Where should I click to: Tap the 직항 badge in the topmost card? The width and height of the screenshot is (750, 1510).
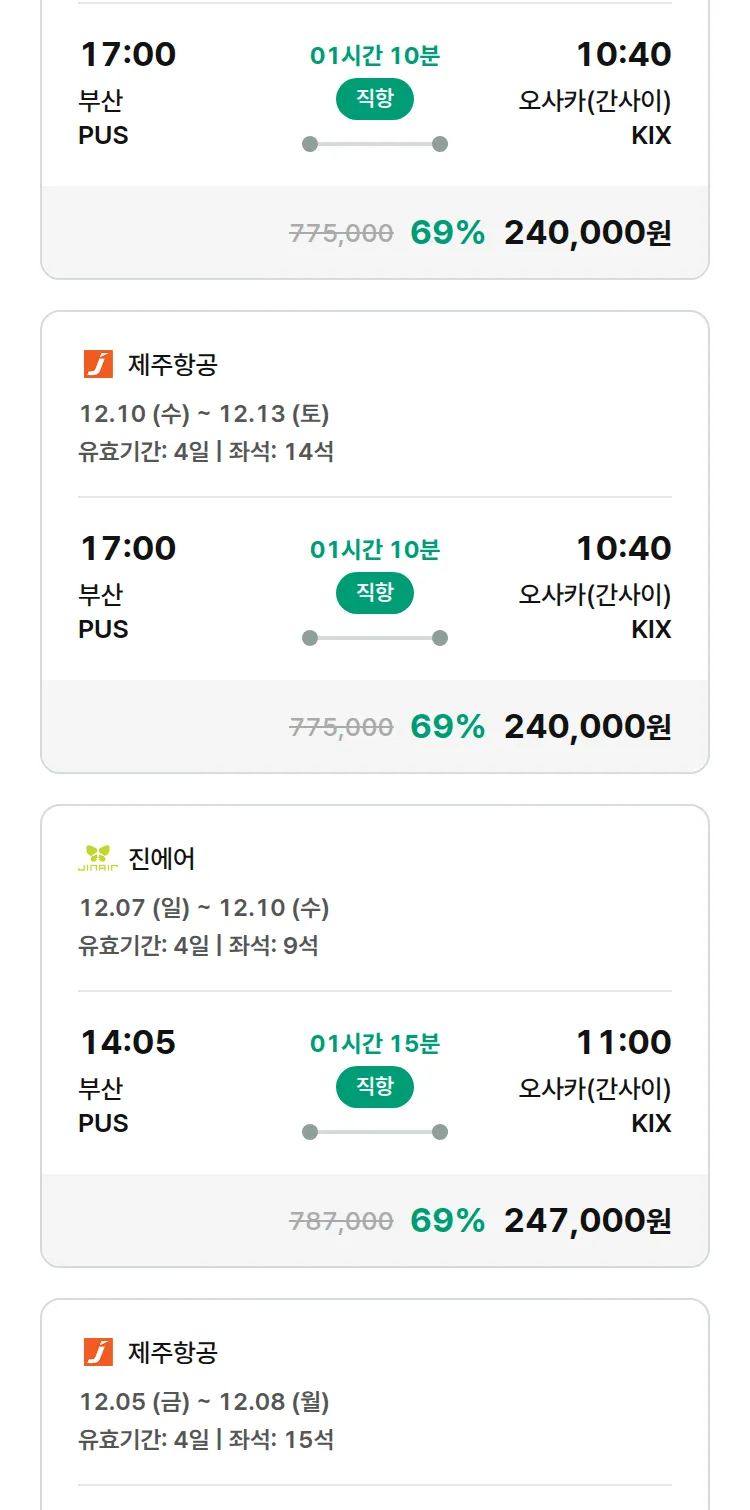375,99
